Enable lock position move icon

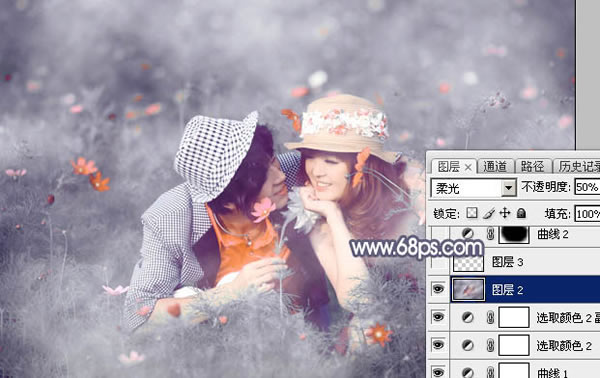tap(505, 213)
